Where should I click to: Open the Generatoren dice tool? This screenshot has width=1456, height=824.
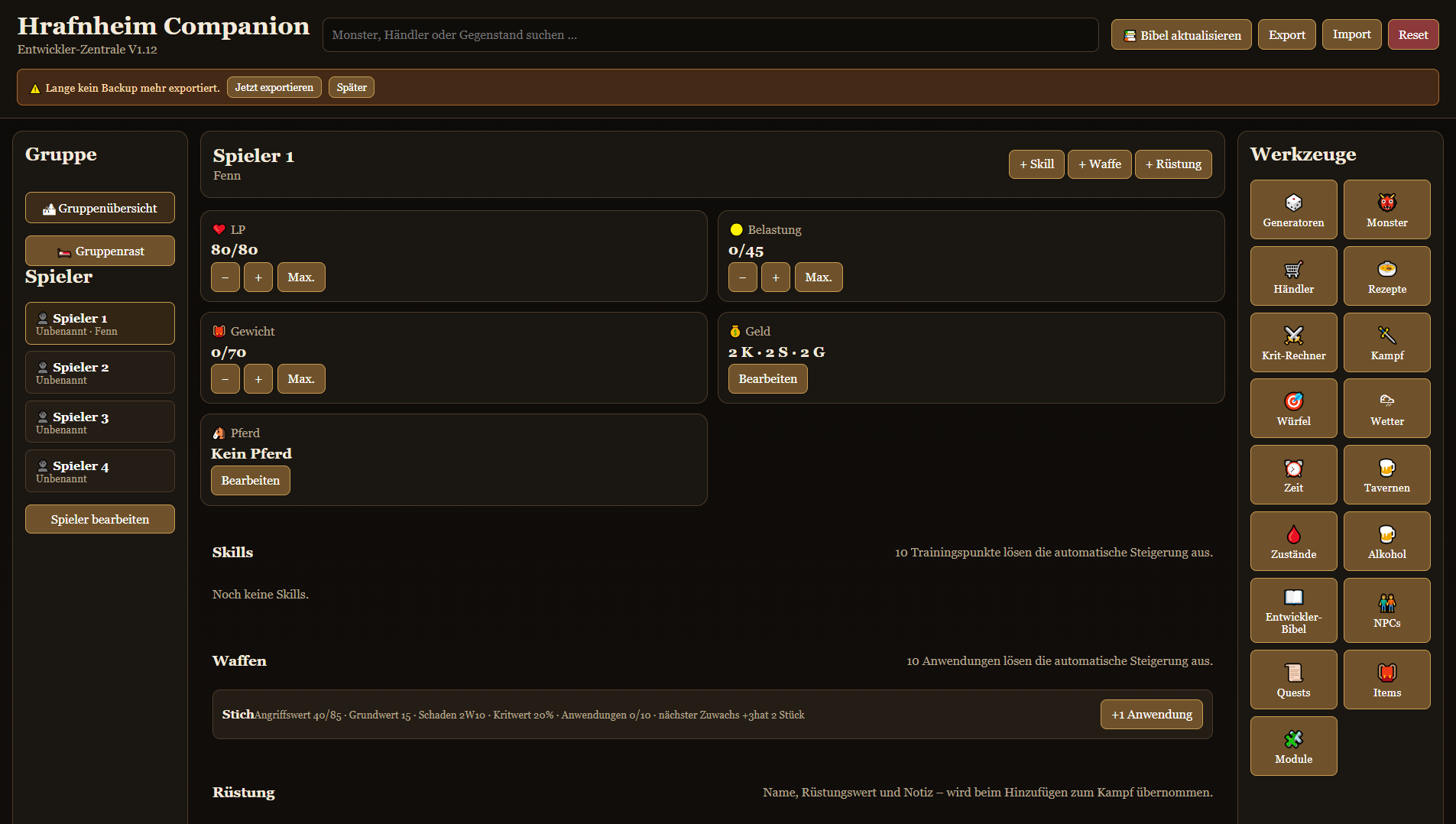click(1293, 209)
